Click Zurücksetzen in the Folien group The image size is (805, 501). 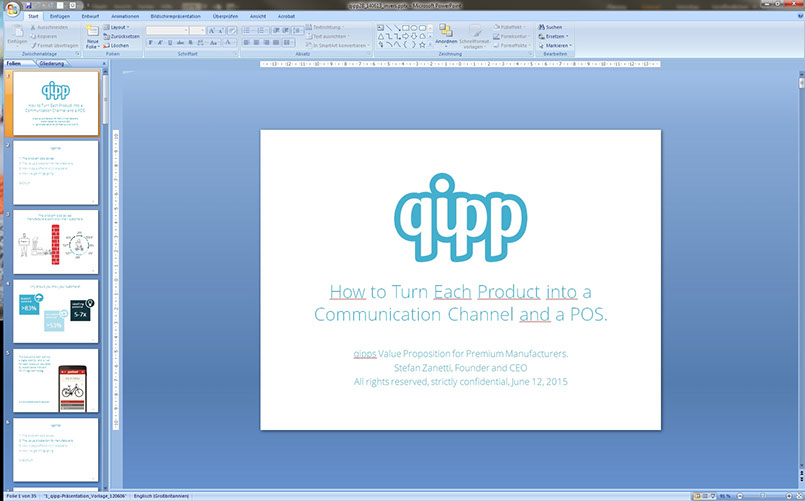(x=124, y=36)
